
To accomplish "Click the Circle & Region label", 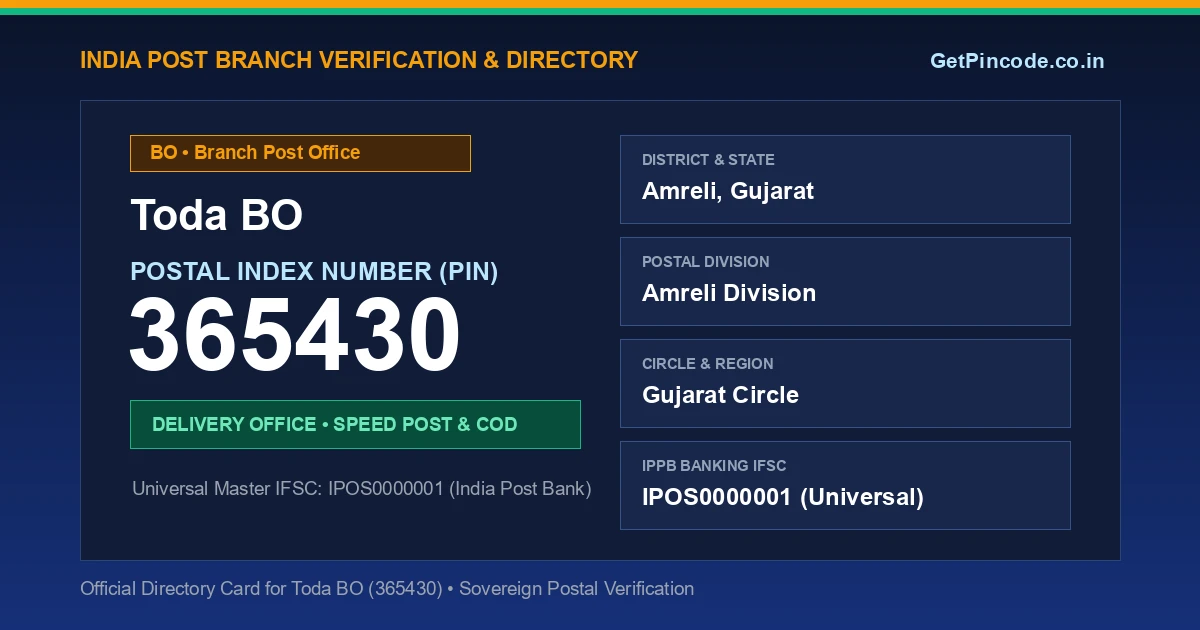I will (x=708, y=364).
